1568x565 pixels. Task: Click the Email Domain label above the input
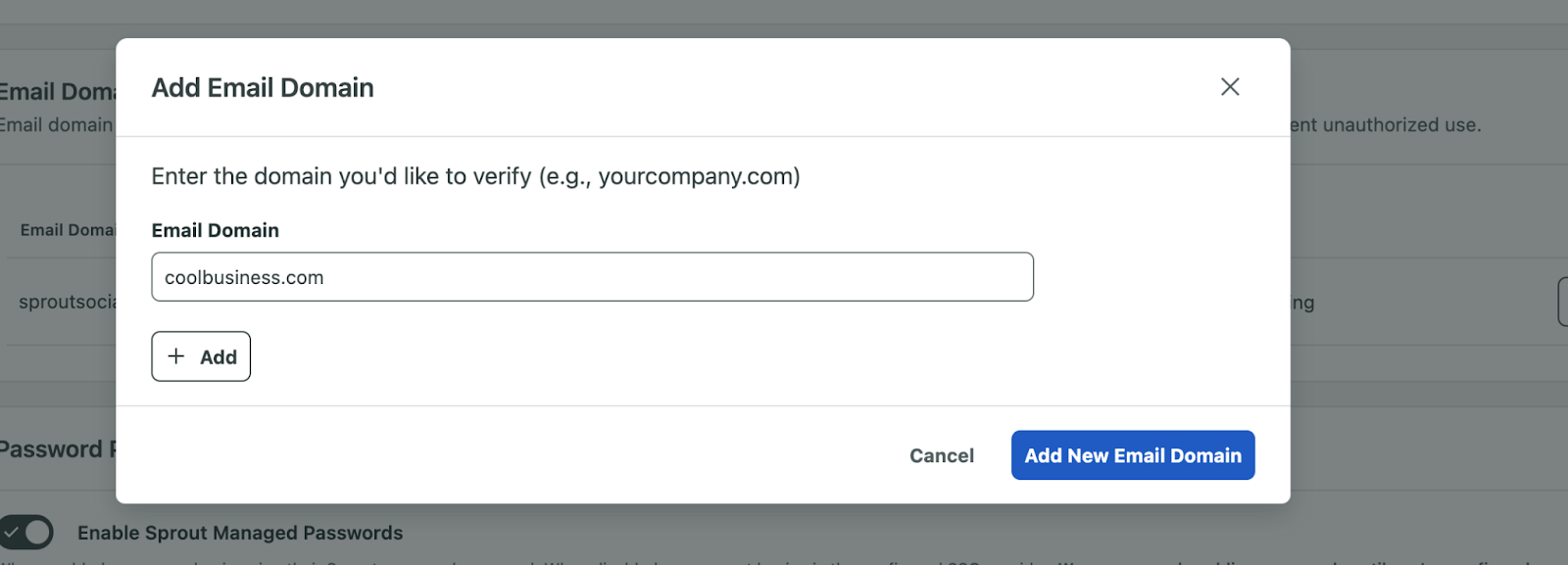click(216, 230)
